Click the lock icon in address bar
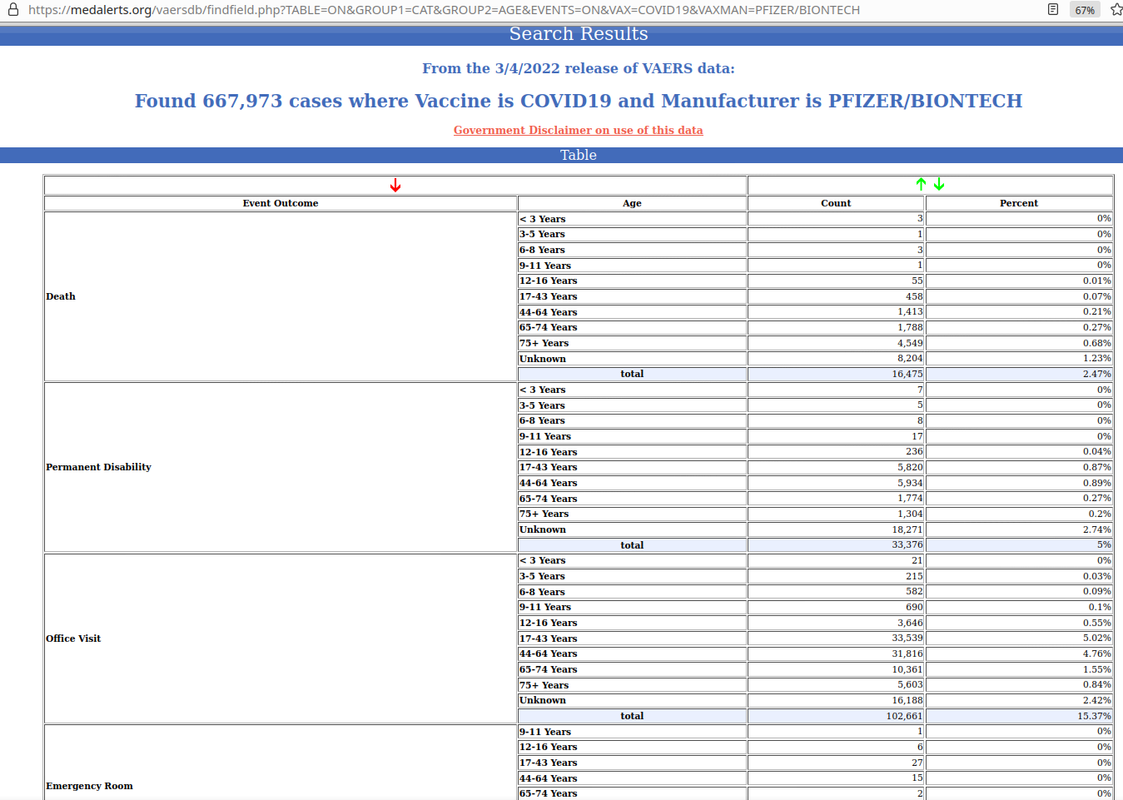This screenshot has height=800, width=1123. pos(13,10)
